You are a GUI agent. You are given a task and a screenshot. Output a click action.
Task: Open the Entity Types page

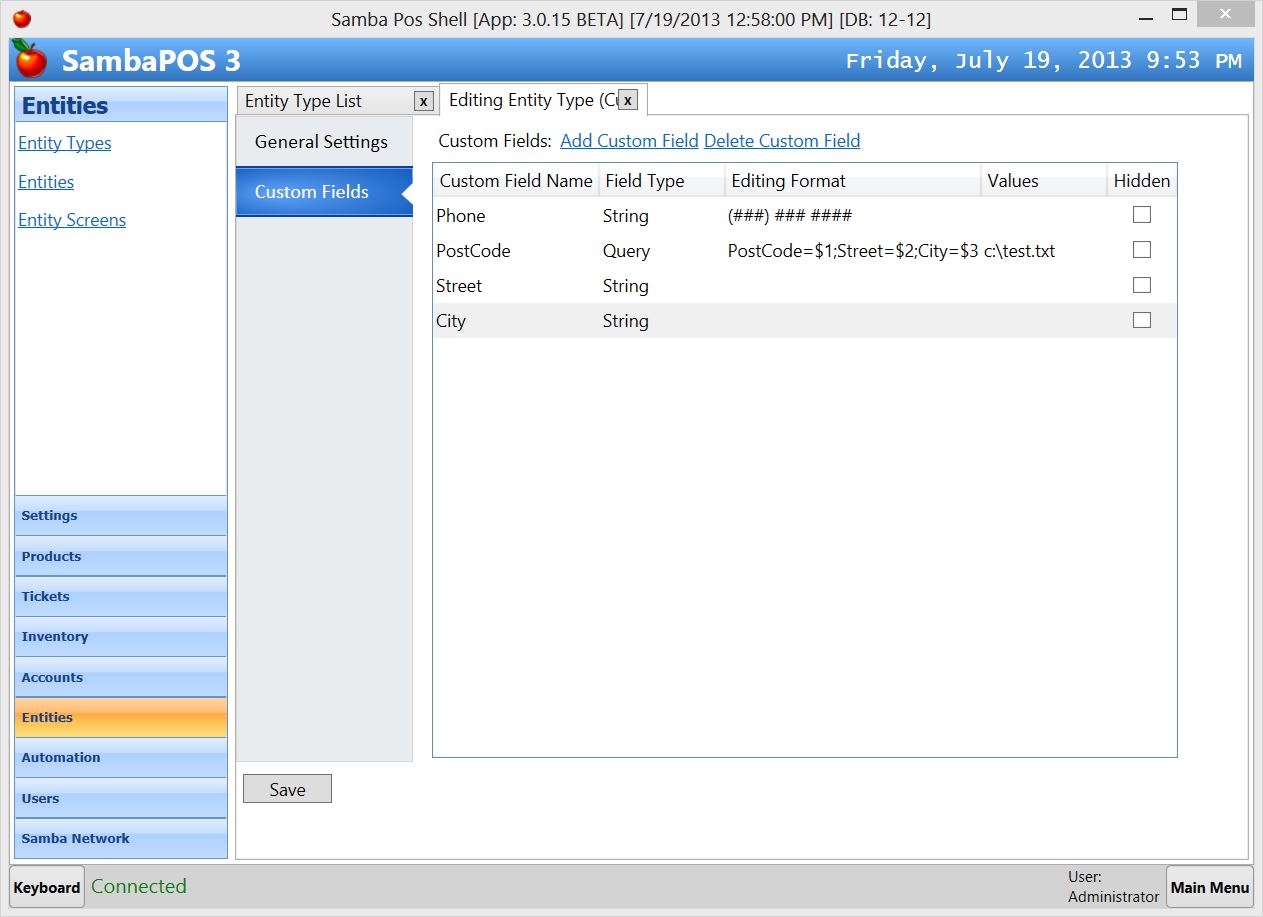[64, 143]
